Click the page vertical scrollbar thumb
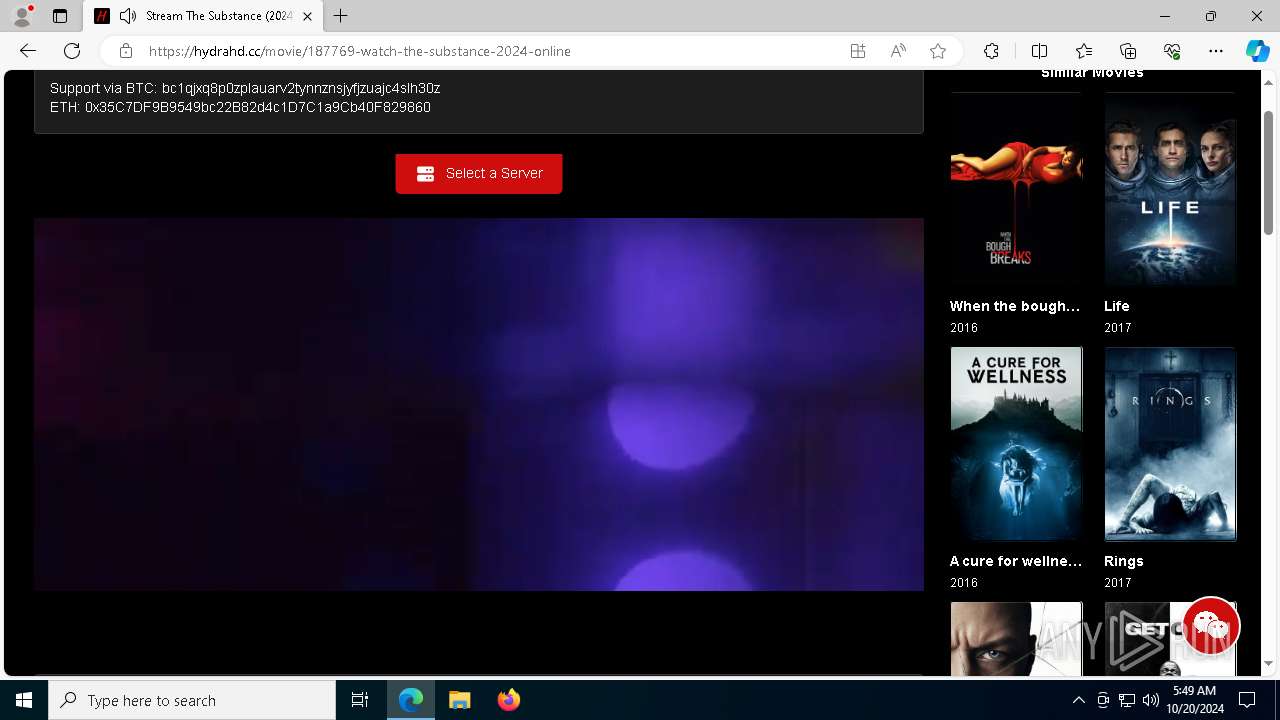 point(1268,172)
